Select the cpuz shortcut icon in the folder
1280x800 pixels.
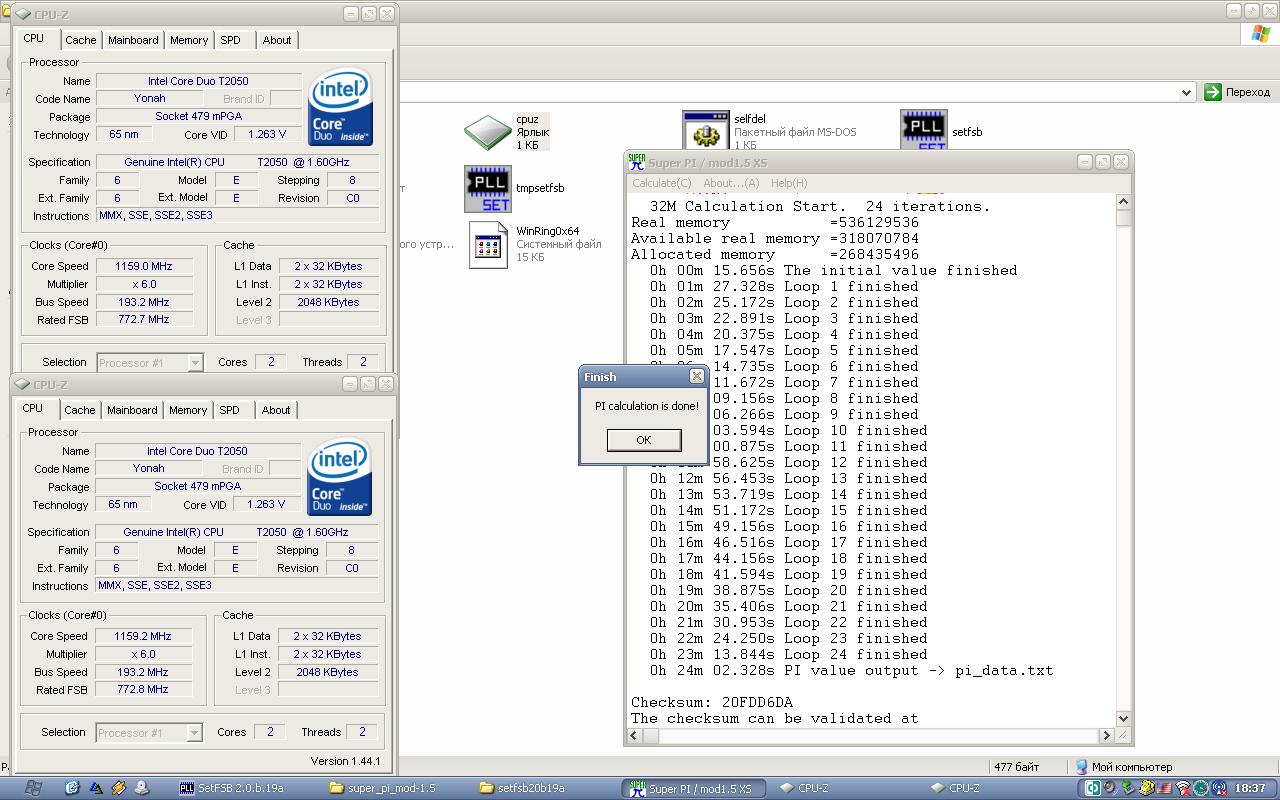488,133
